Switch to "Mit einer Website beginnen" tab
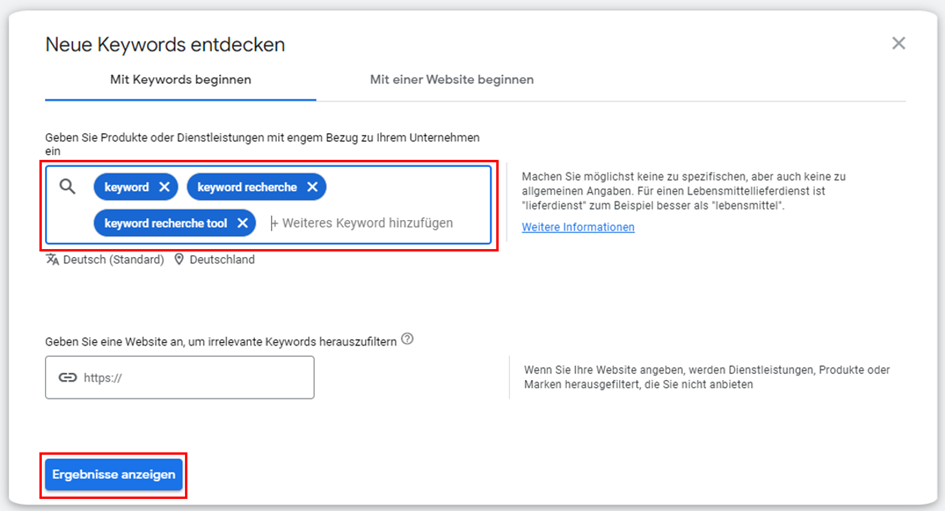 click(x=451, y=79)
